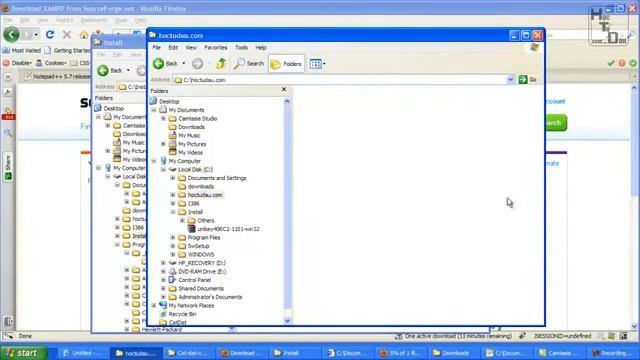
Task: Open the Windows Start menu
Action: coord(24,353)
